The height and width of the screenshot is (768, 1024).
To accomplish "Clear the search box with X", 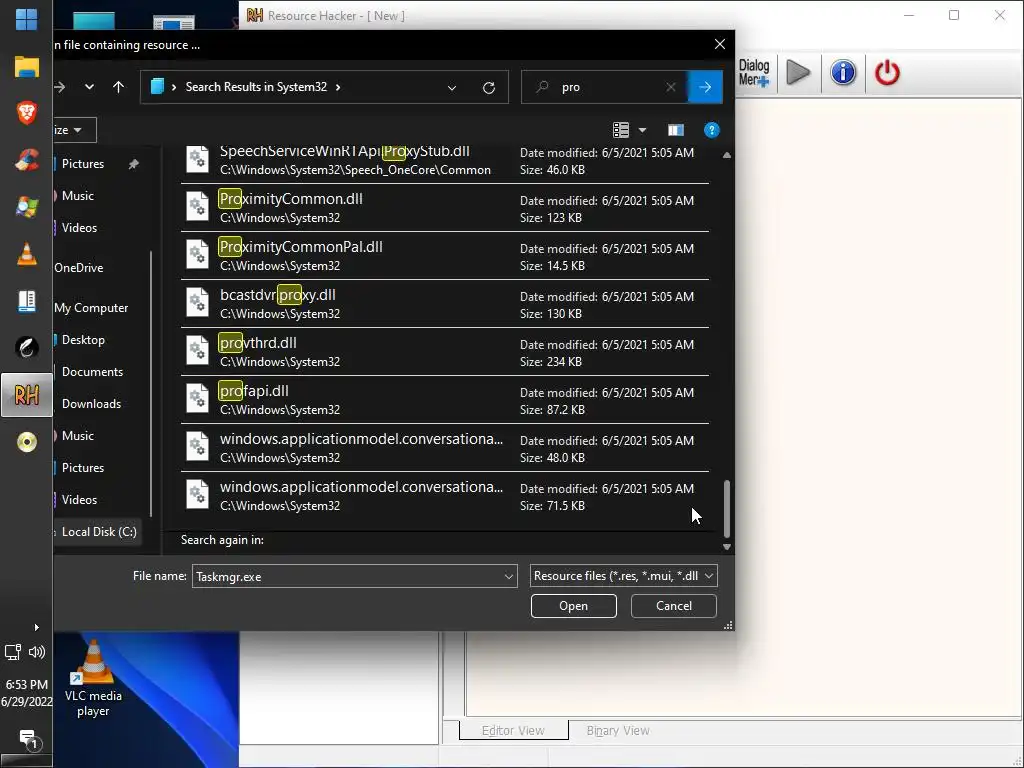I will 671,87.
